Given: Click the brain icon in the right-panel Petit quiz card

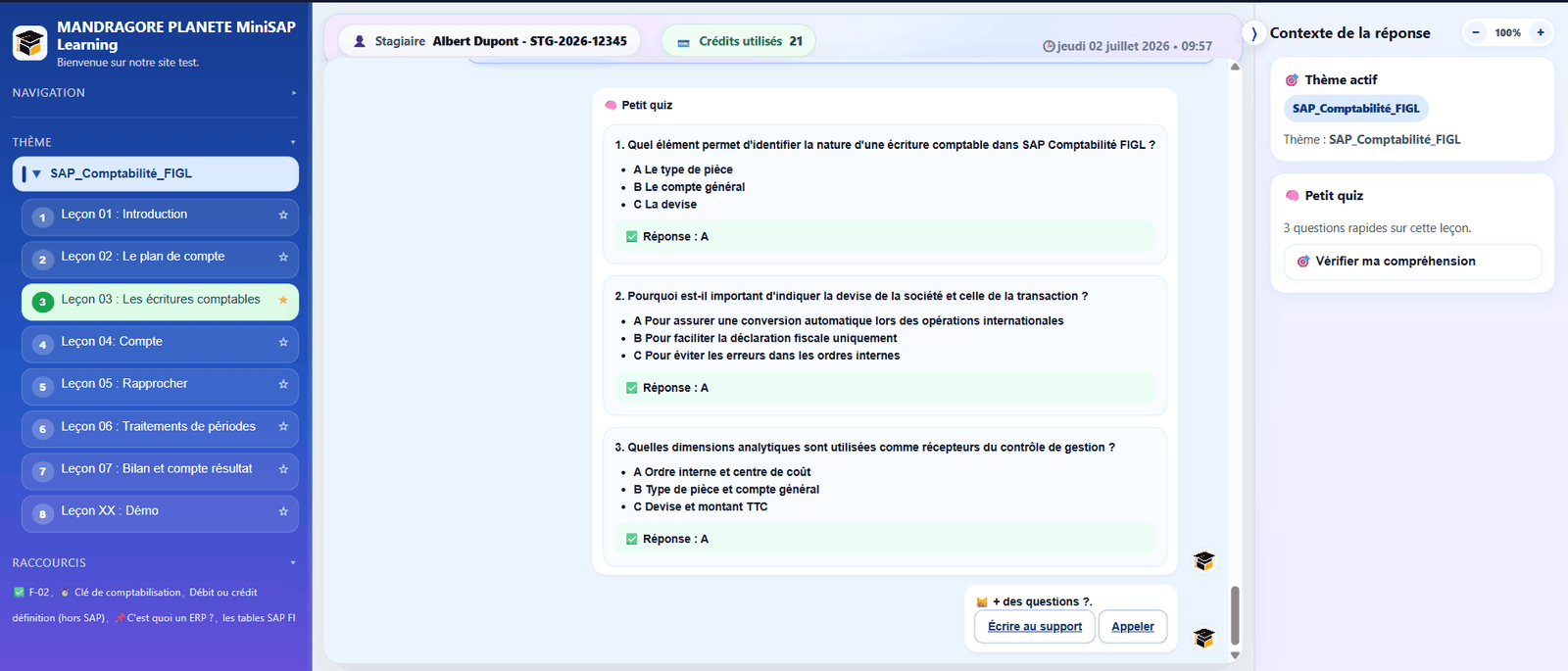Looking at the screenshot, I should pos(1292,196).
